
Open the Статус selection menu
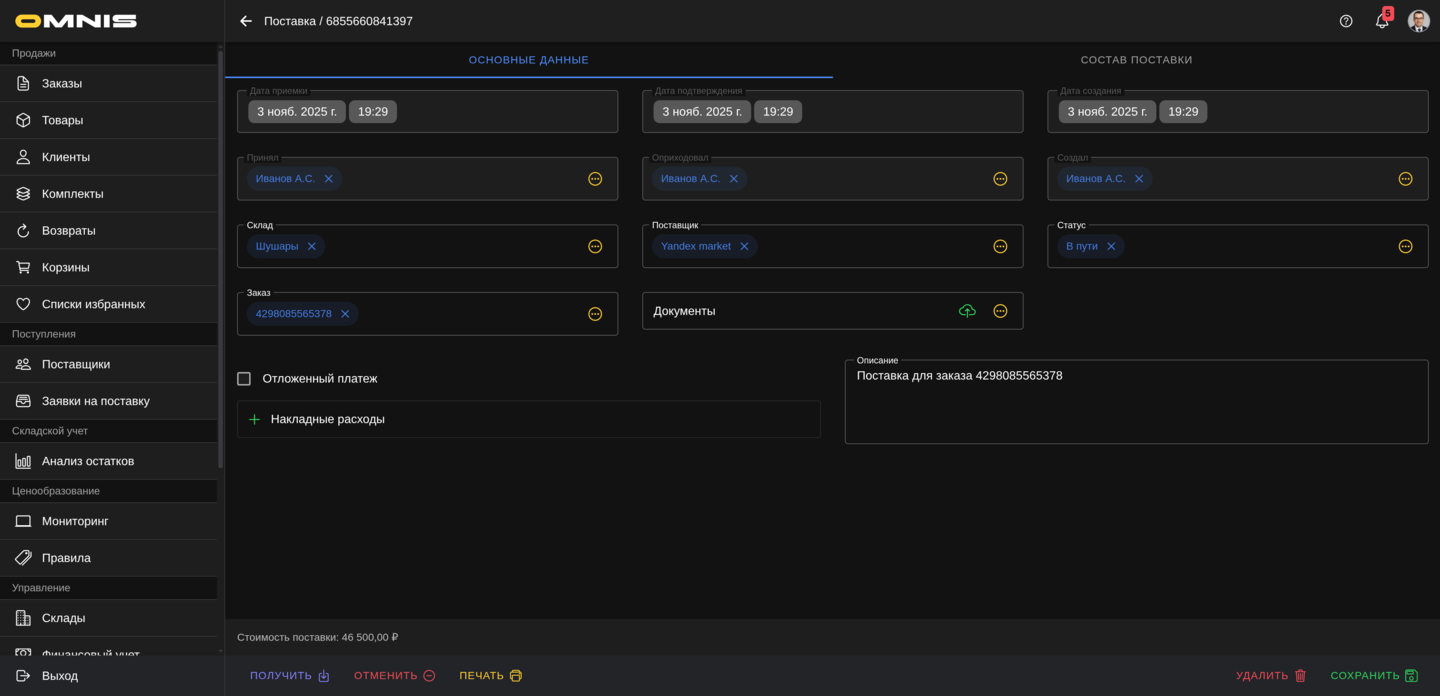(x=1405, y=246)
